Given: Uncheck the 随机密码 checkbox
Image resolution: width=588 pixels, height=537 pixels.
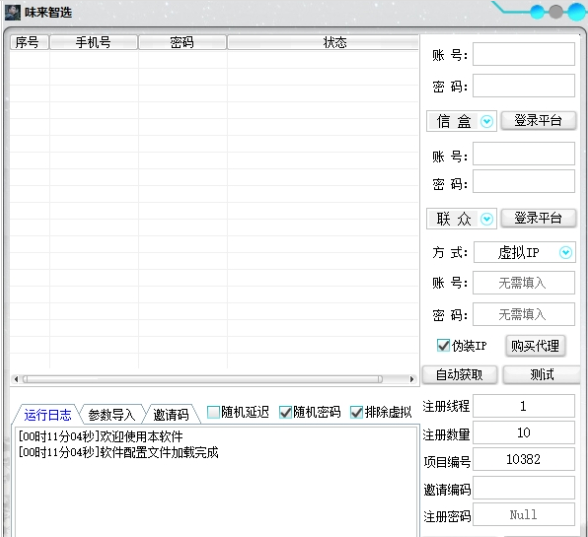Looking at the screenshot, I should (285, 412).
